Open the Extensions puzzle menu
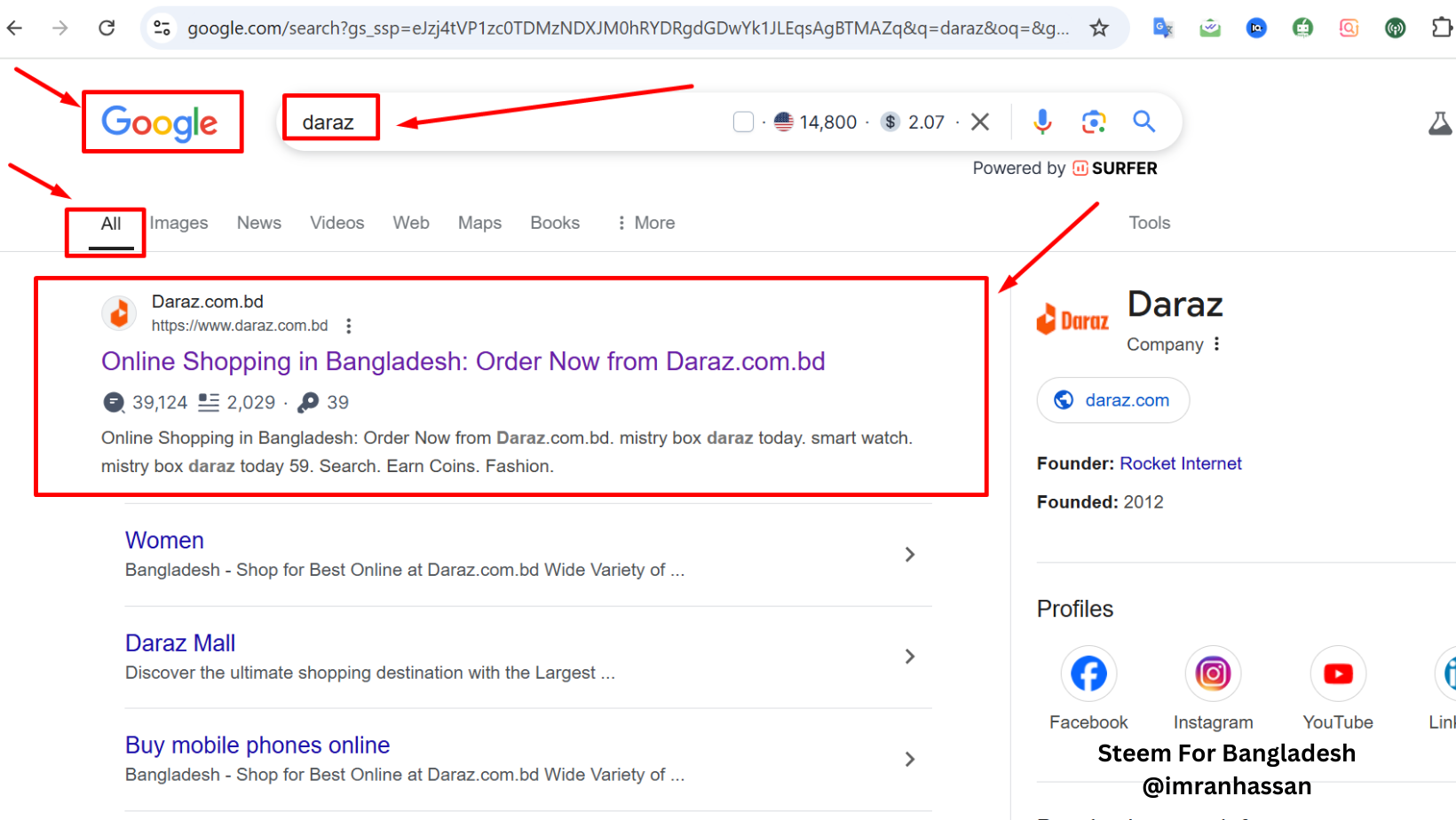This screenshot has width=1456, height=820. (x=1442, y=28)
